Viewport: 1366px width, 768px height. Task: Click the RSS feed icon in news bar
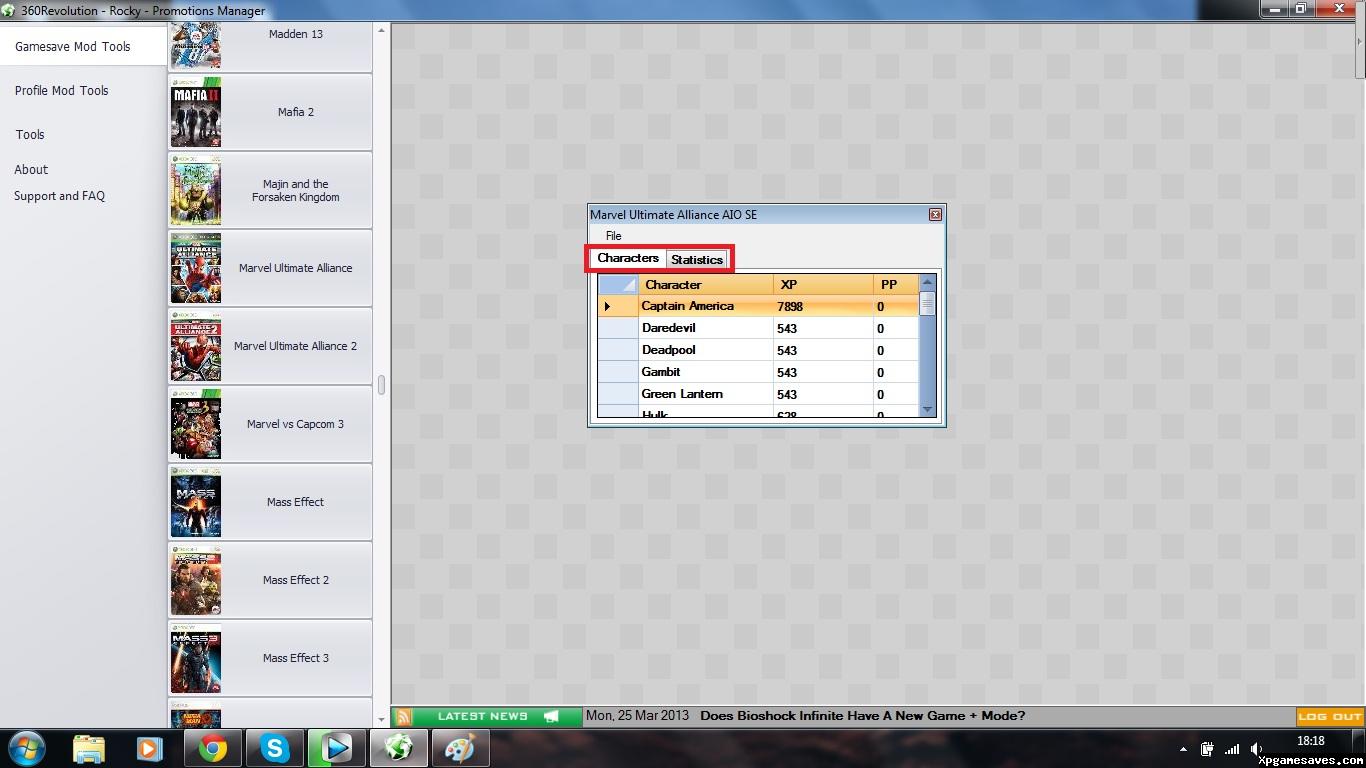(404, 717)
